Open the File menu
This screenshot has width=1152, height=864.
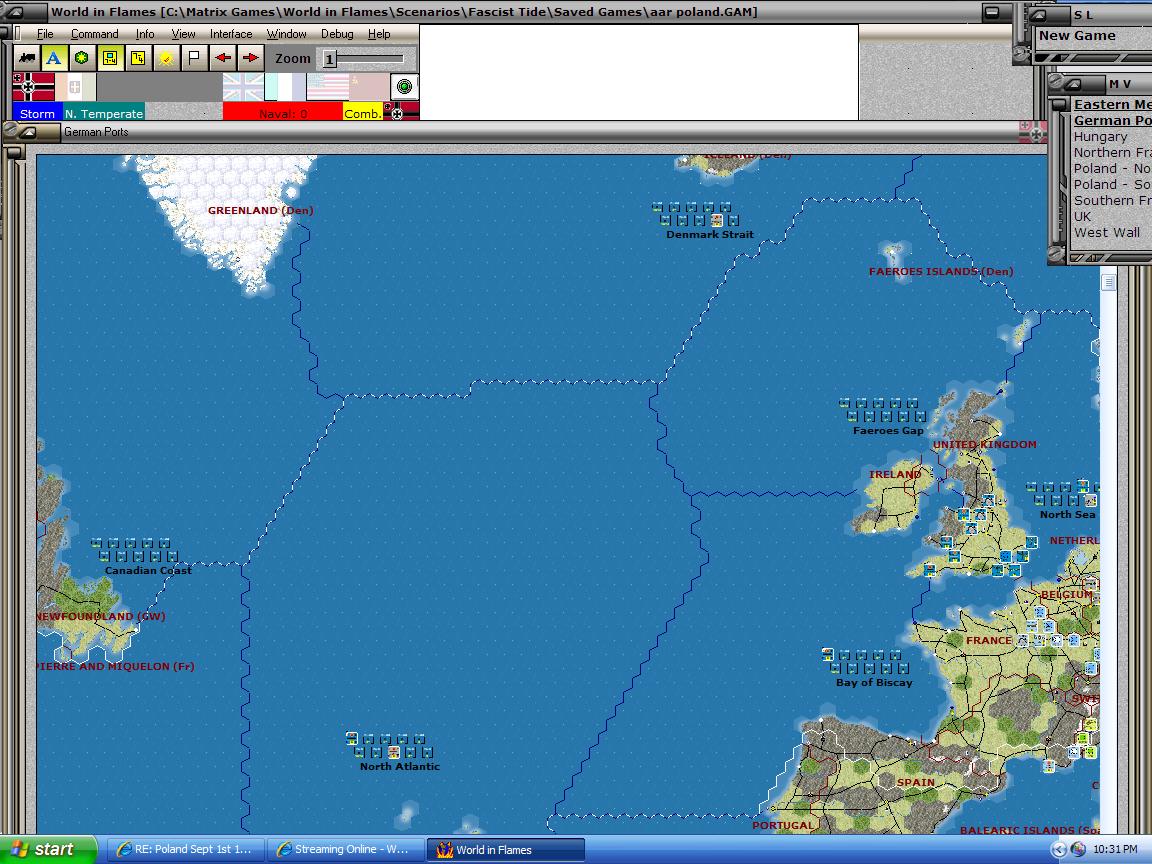tap(45, 34)
